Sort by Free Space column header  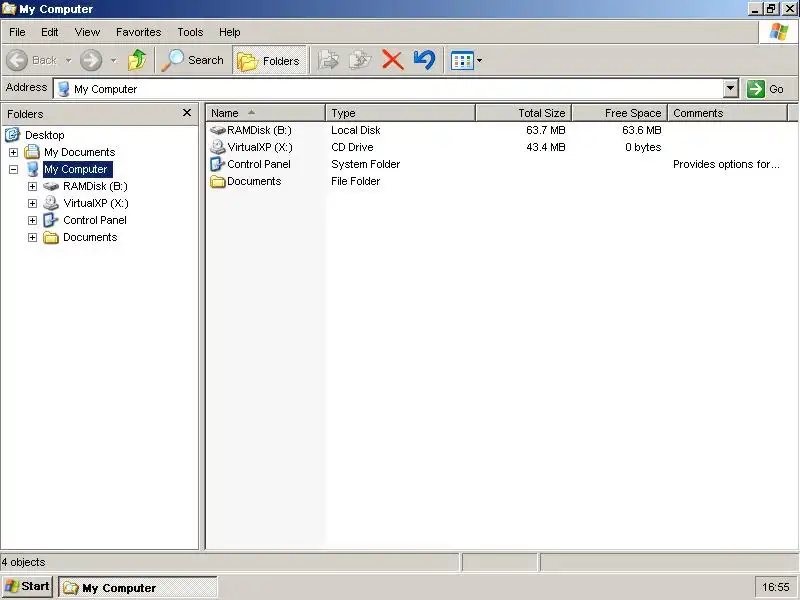click(x=619, y=113)
